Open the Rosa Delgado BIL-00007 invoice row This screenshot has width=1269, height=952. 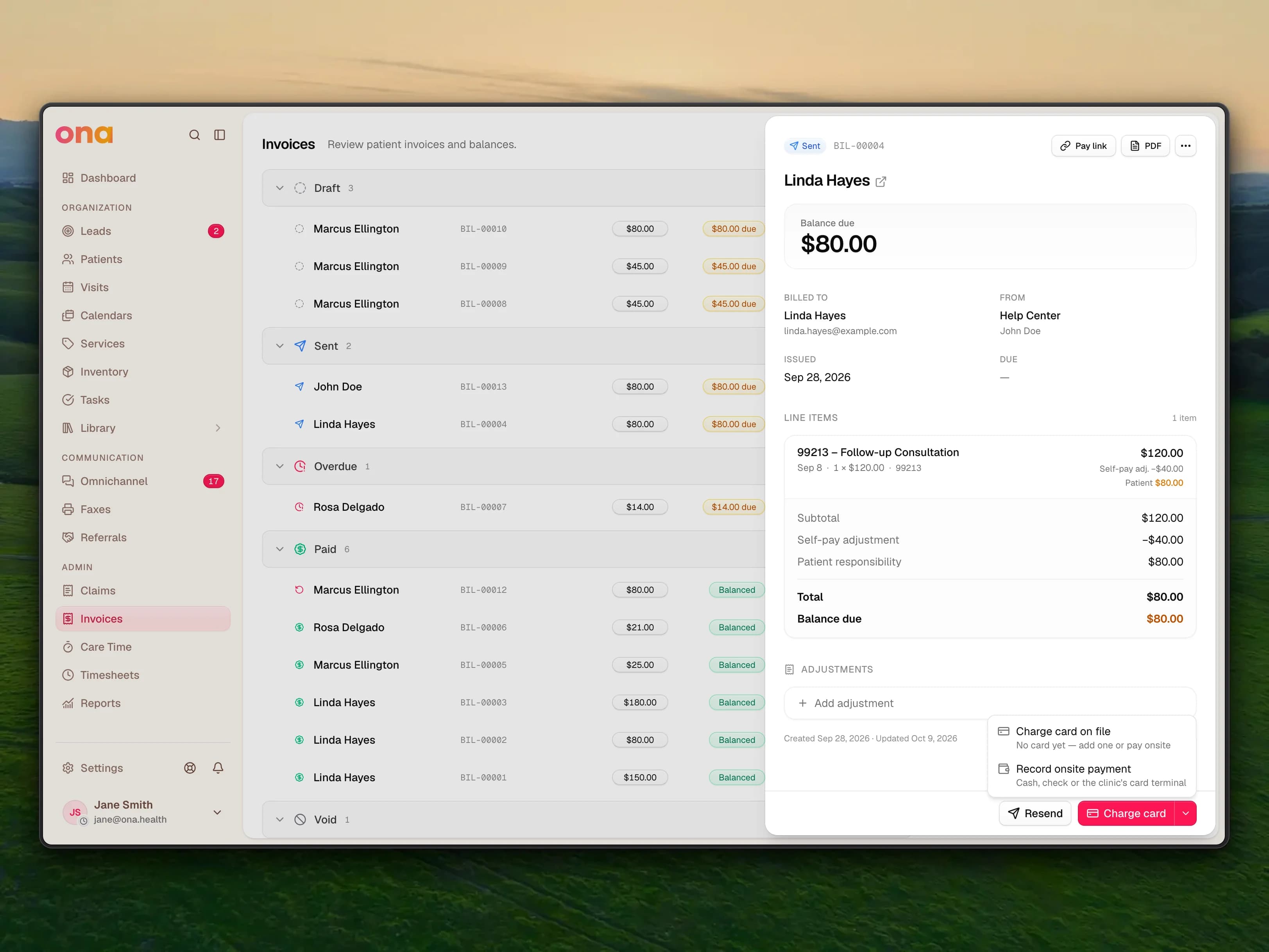click(x=514, y=507)
